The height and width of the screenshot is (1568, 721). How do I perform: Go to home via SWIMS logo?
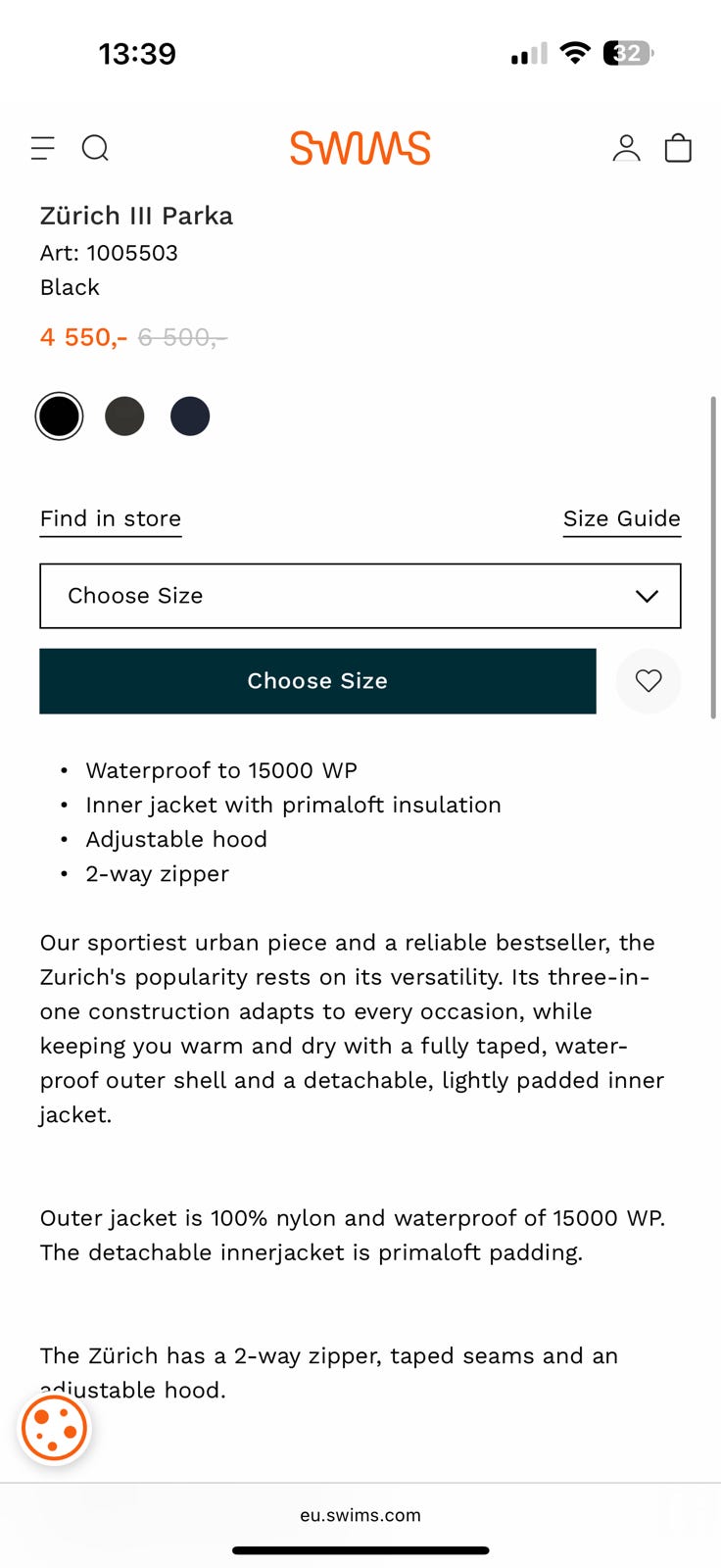(360, 148)
